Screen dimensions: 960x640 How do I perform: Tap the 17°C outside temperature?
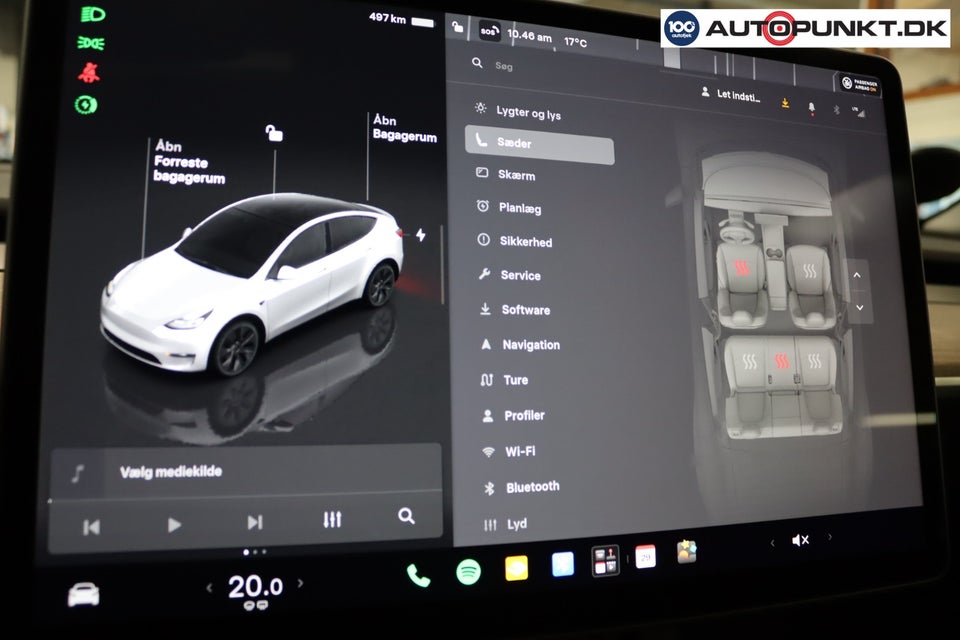[x=576, y=42]
